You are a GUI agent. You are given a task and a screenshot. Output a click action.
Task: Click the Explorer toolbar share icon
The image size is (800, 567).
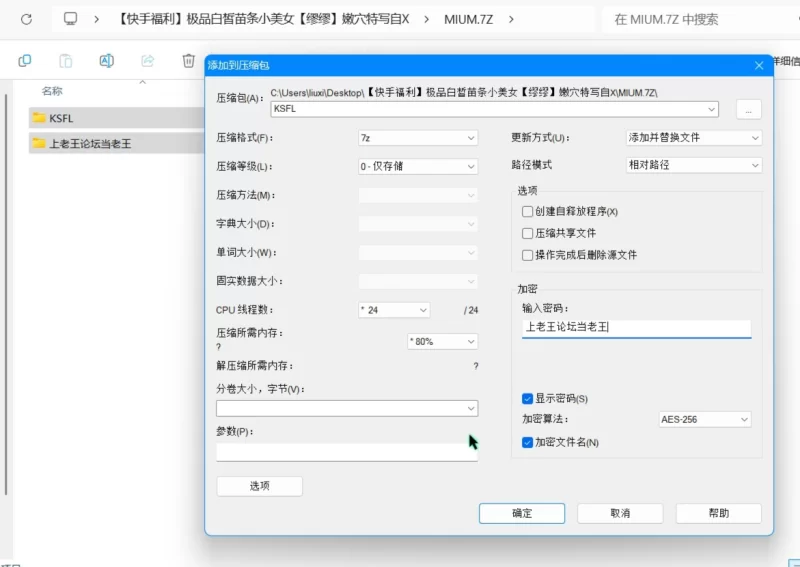tap(147, 61)
